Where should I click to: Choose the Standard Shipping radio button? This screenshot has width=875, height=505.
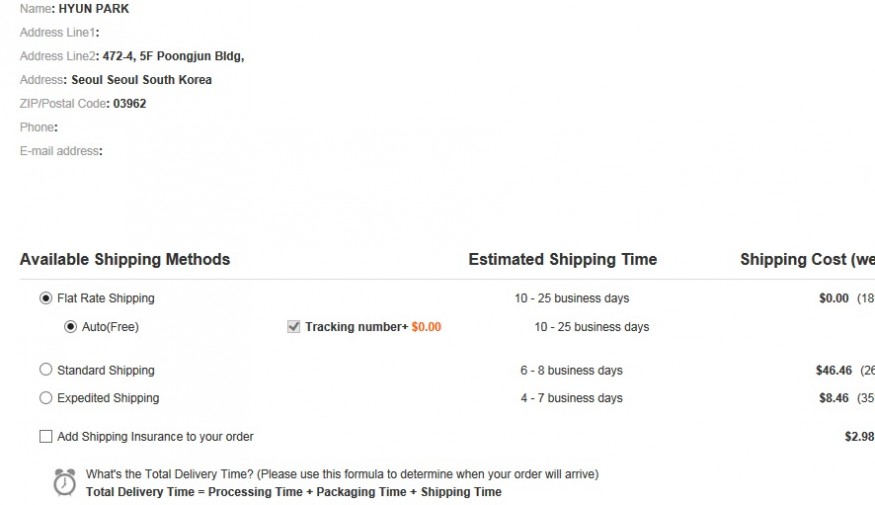[x=45, y=370]
